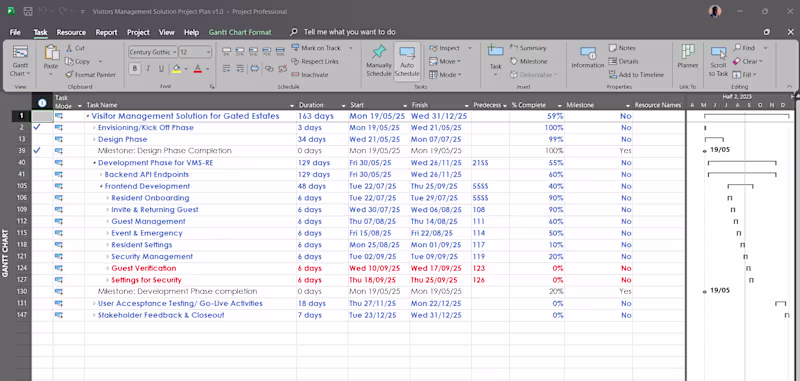Click the Inspect button

click(445, 48)
